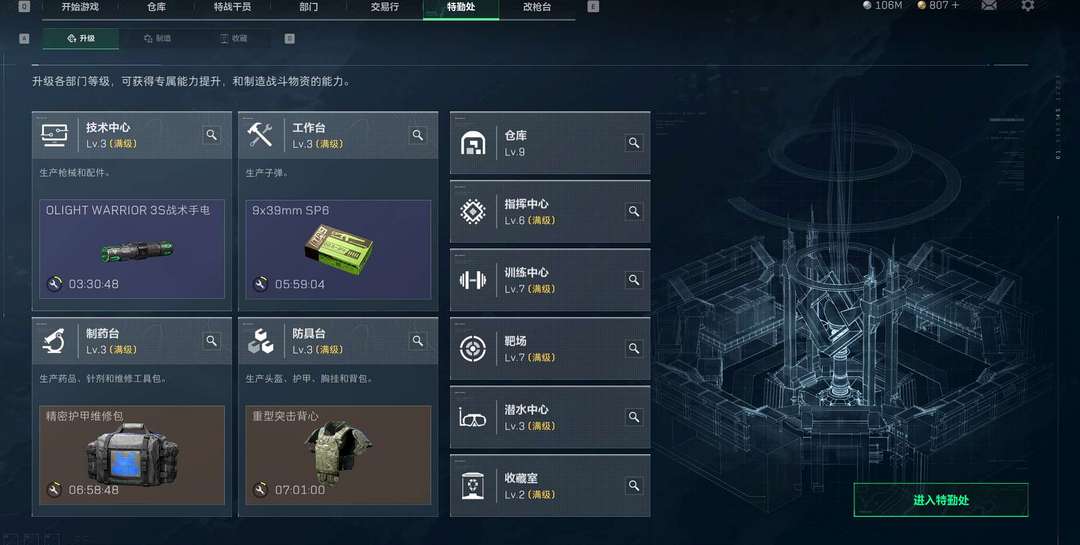
Task: Open the 收藏 sub-tab
Action: coord(233,39)
